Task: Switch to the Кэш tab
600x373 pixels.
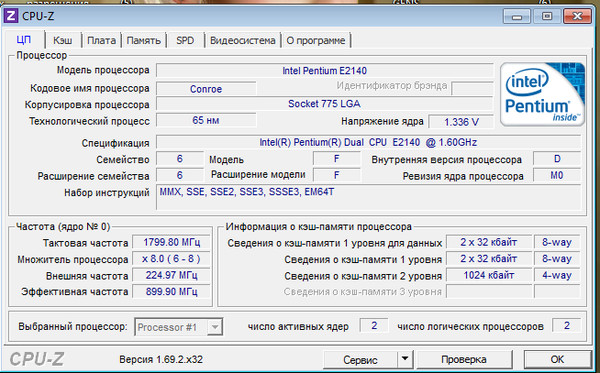Action: coord(63,40)
